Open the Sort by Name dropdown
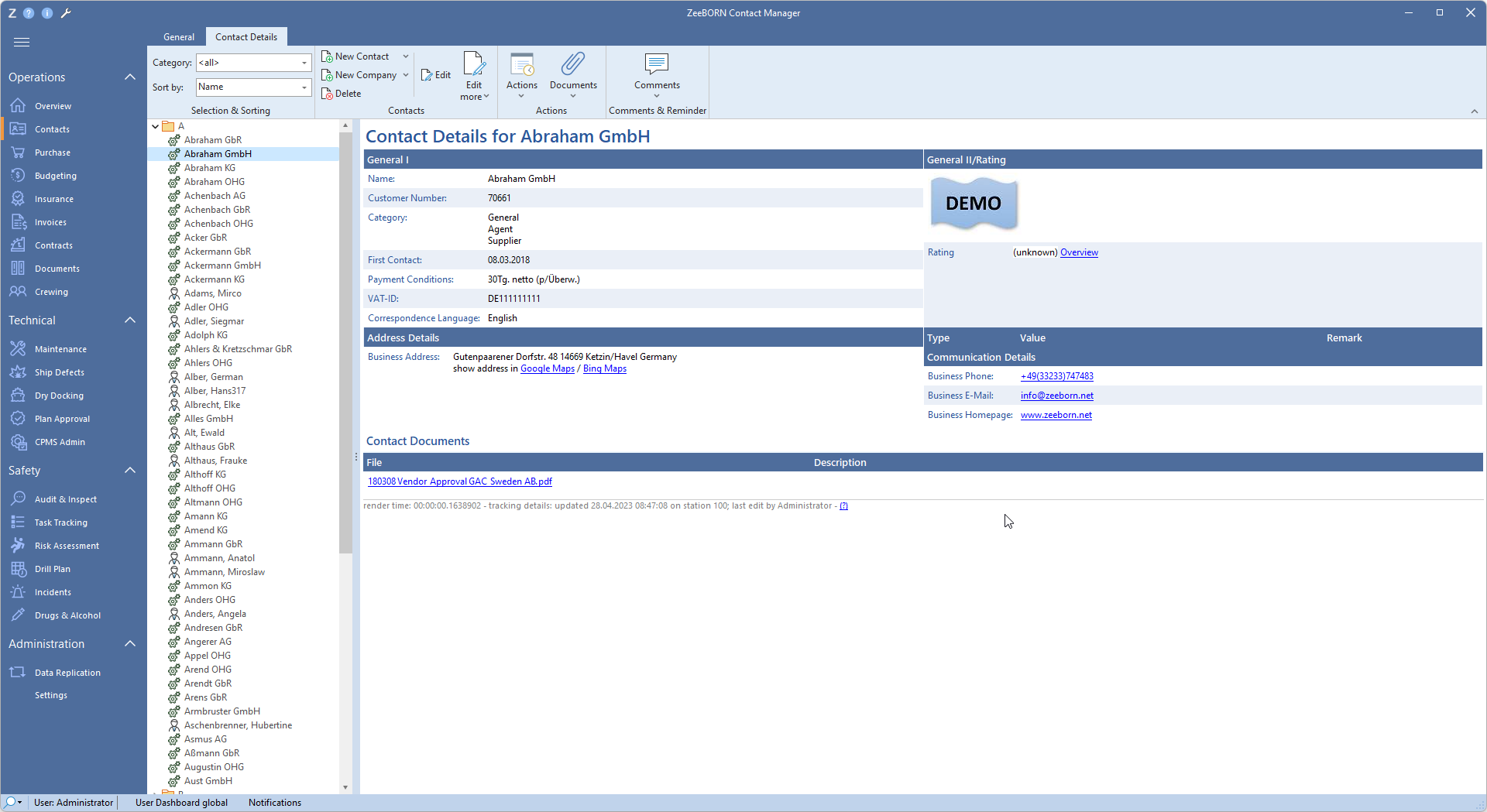Viewport: 1487px width, 812px height. coord(304,87)
